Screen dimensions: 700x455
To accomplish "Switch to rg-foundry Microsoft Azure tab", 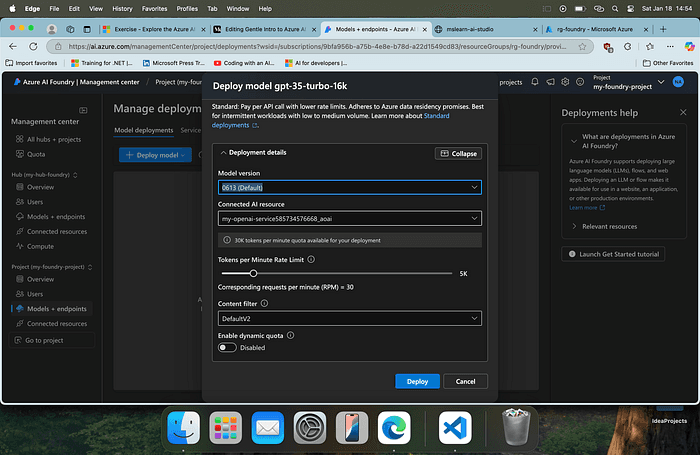I will pos(596,29).
